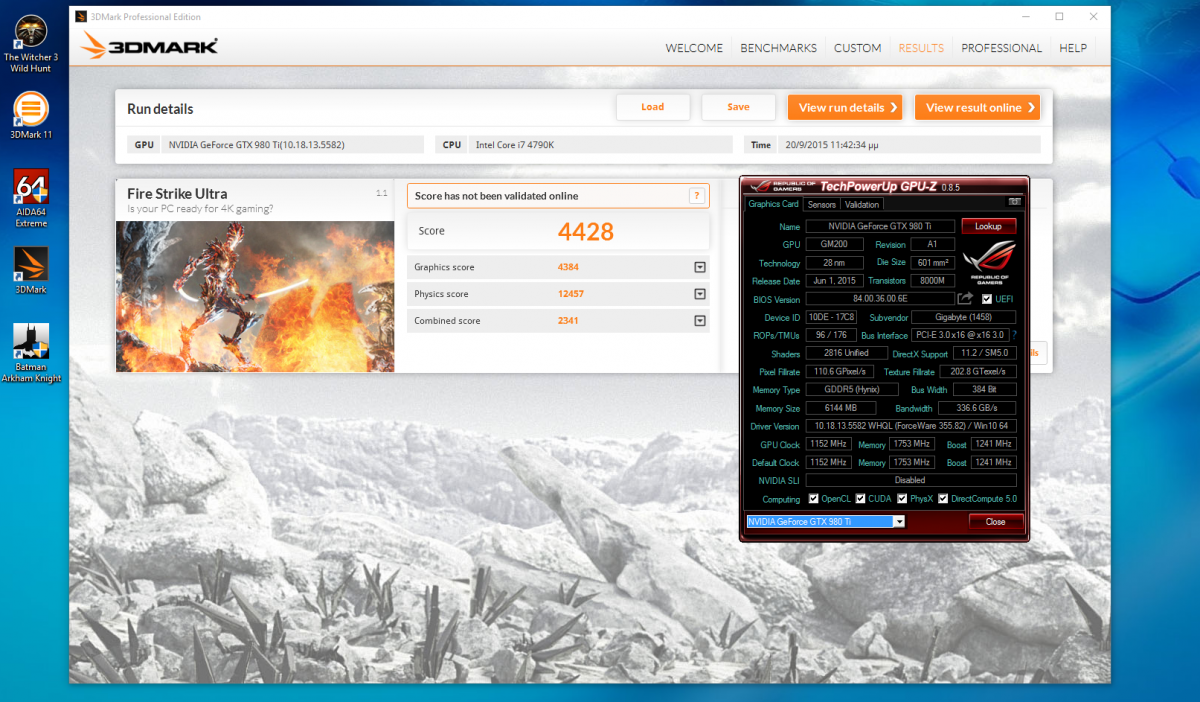Select the Graphics Card tab in GPU-Z

click(774, 204)
